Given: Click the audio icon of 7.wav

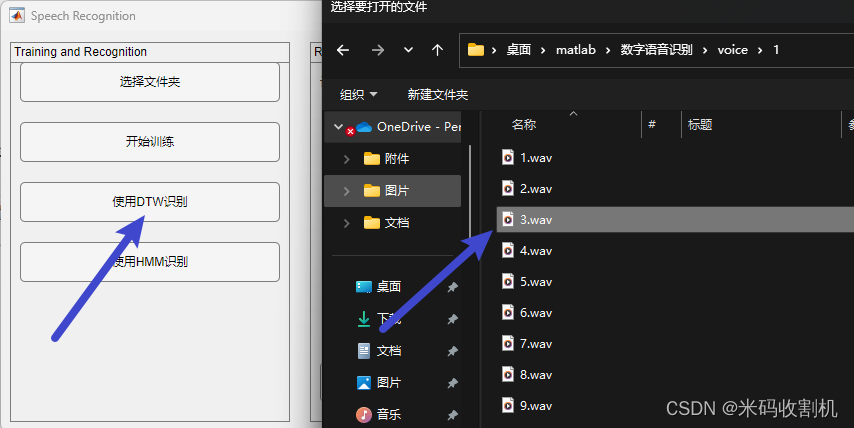Looking at the screenshot, I should click(508, 344).
